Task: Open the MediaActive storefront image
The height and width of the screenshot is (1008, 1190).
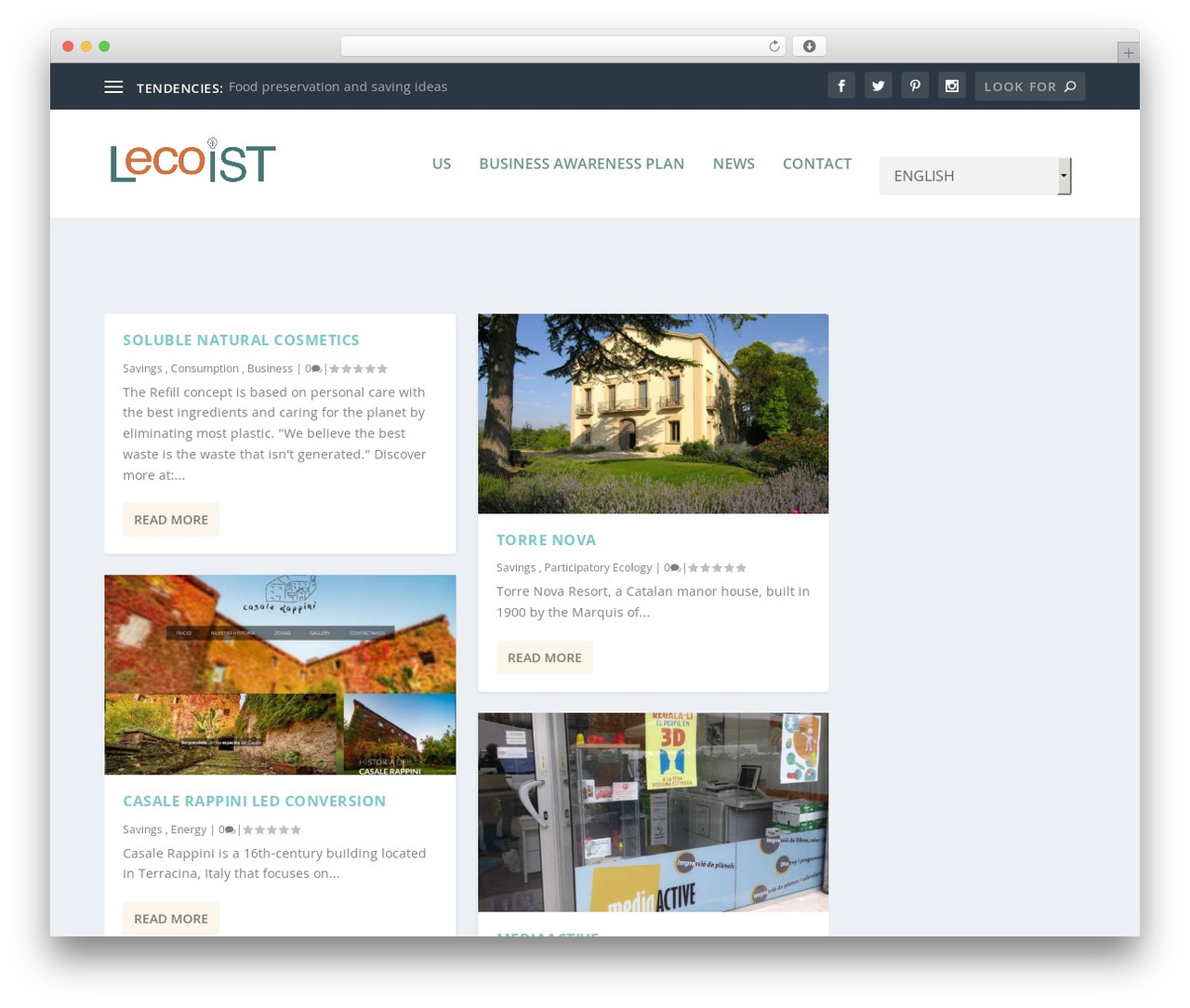Action: [x=653, y=813]
